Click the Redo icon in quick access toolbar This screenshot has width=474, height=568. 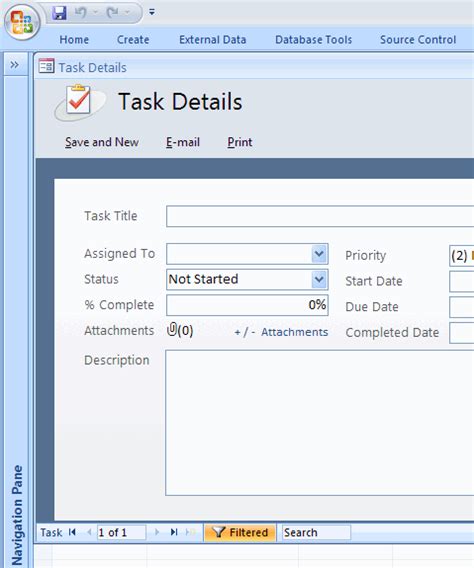[112, 13]
